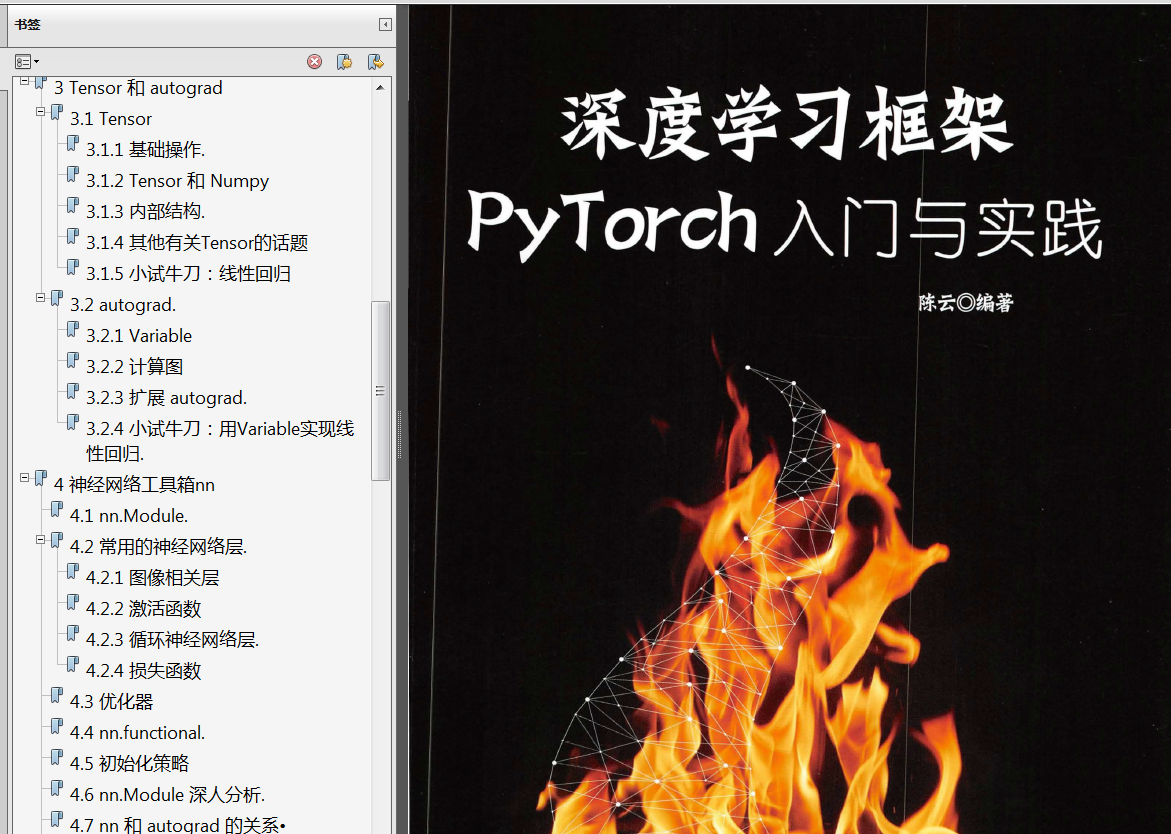Collapse the '4.2 常用的神经网络层.' node
1171x834 pixels.
pyautogui.click(x=41, y=540)
